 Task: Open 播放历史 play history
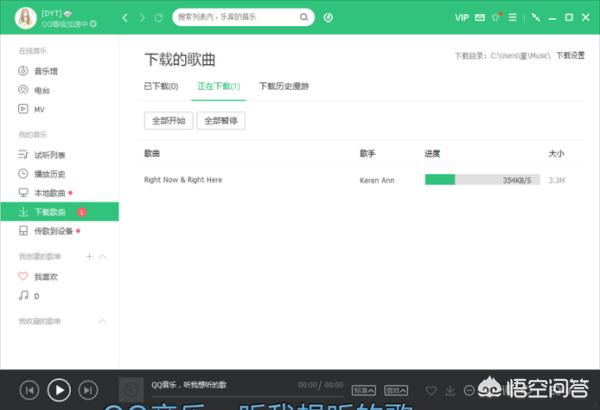click(x=49, y=173)
